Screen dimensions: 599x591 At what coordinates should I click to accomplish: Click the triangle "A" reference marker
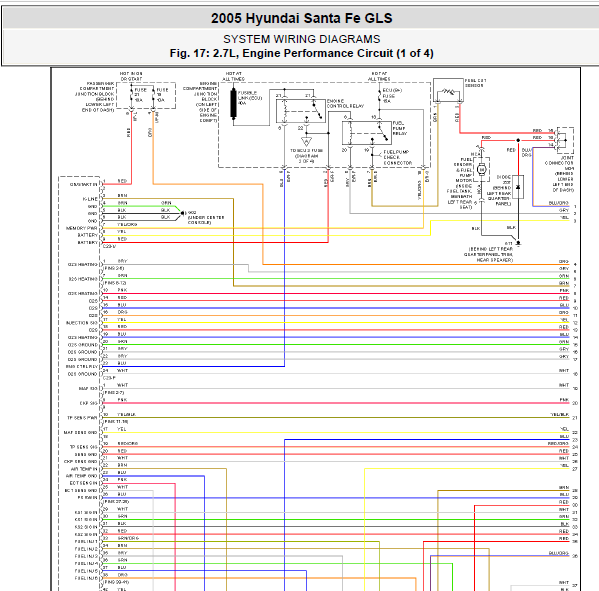306,141
